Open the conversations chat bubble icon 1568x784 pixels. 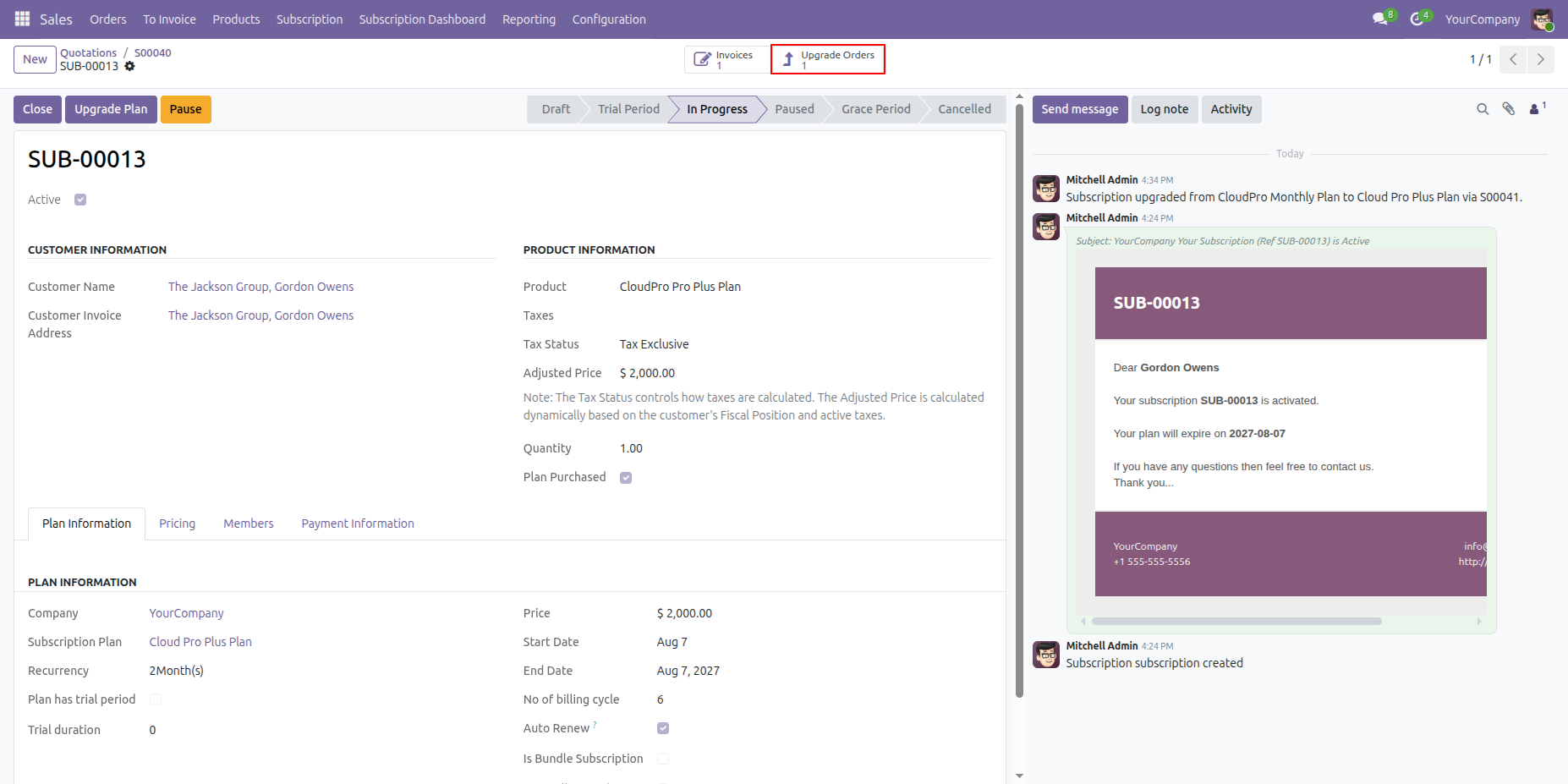[x=1380, y=19]
